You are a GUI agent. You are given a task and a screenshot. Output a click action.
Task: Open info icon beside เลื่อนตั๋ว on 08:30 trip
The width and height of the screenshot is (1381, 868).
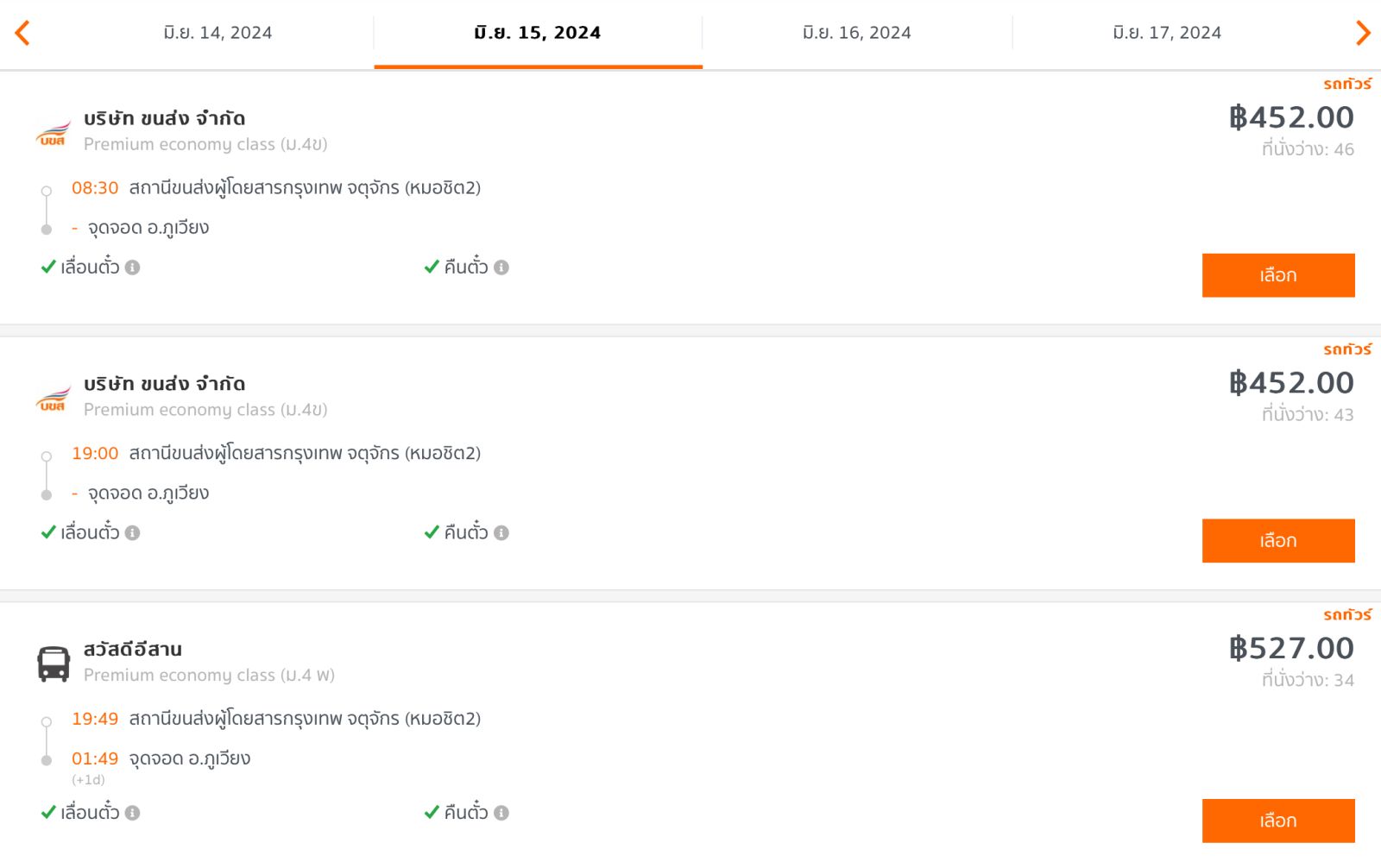pyautogui.click(x=132, y=267)
